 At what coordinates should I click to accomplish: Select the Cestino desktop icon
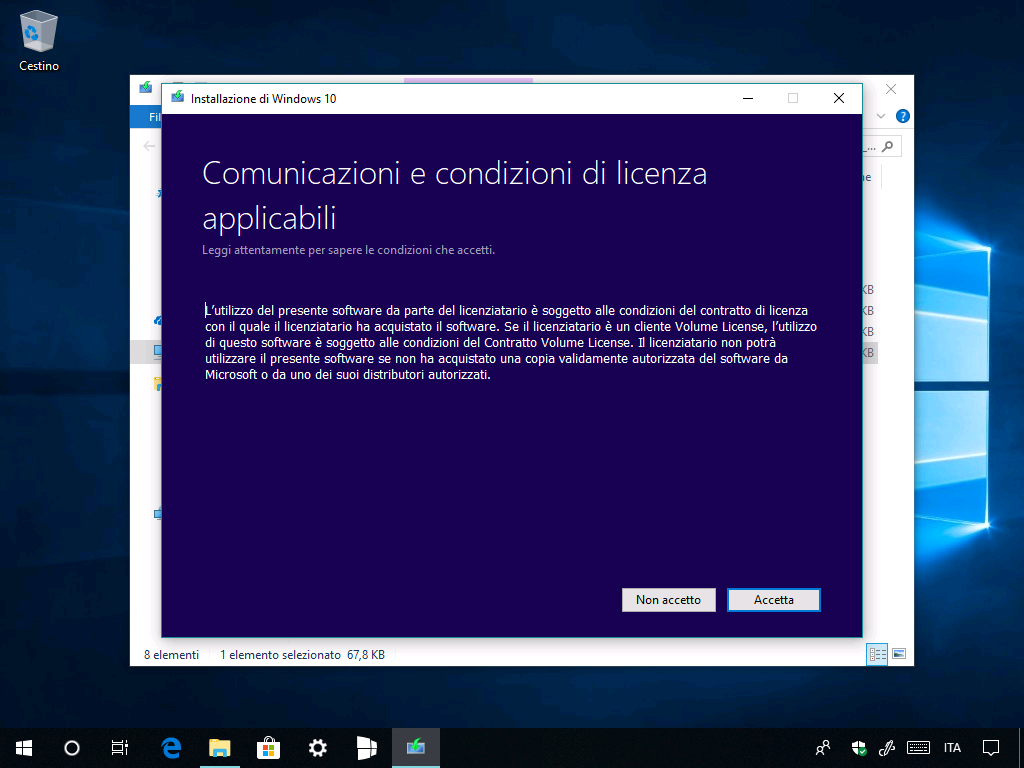[39, 40]
